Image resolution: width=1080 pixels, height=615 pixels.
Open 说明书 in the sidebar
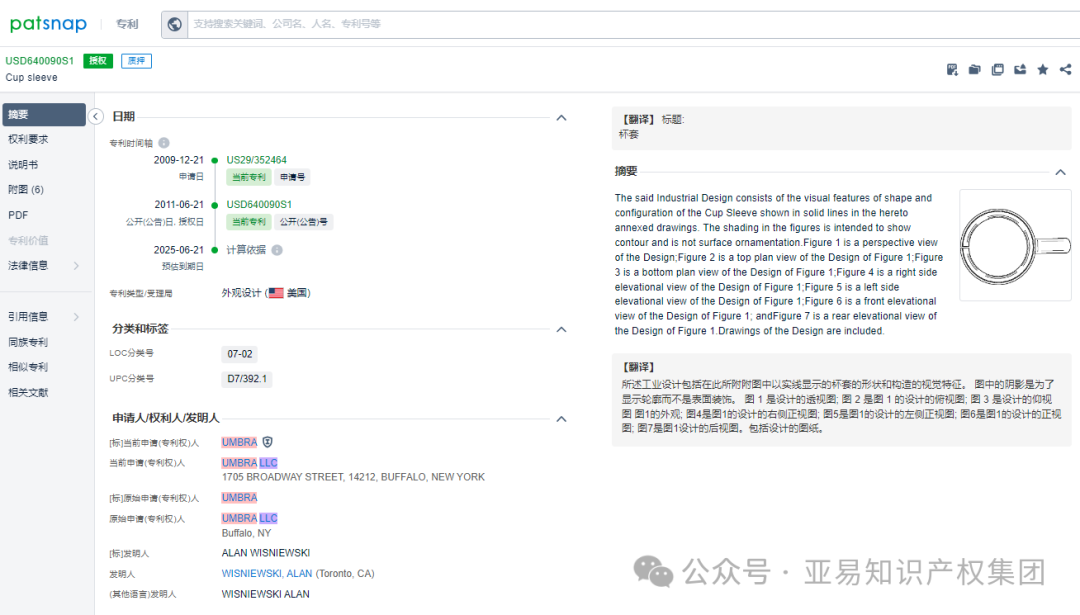(23, 165)
